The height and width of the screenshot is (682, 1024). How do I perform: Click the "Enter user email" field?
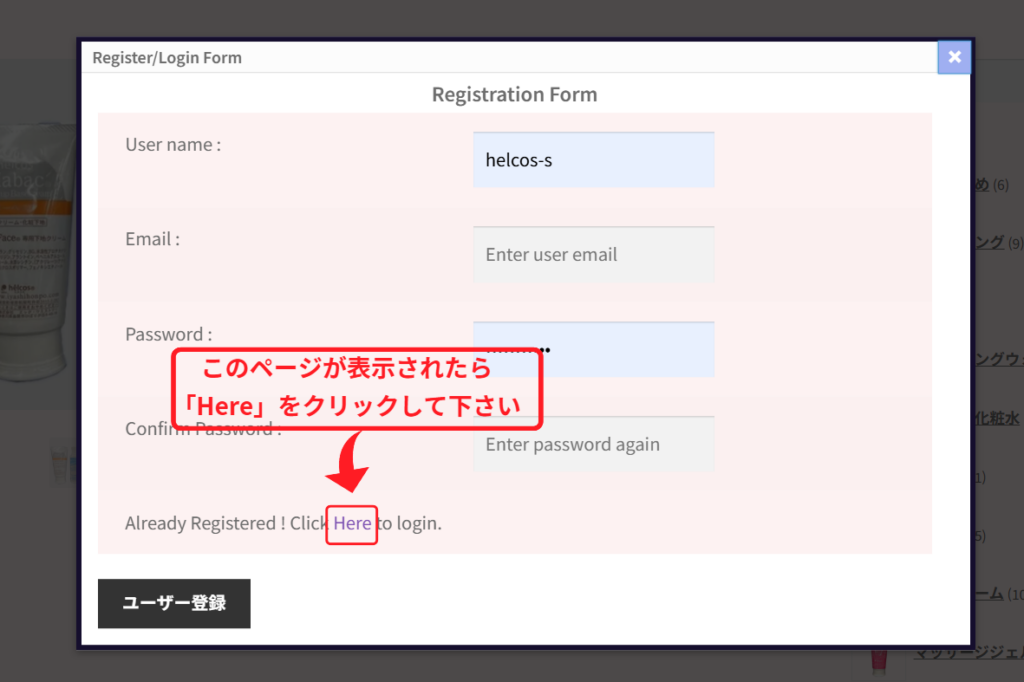tap(593, 255)
